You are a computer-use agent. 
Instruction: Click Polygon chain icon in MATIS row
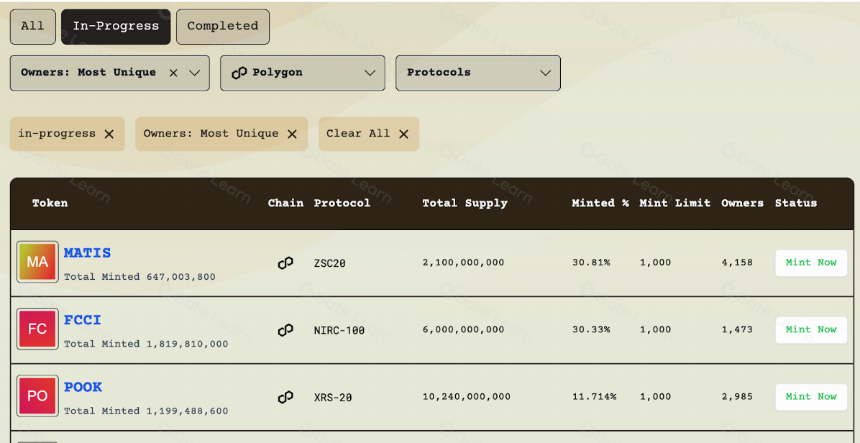[x=285, y=263]
